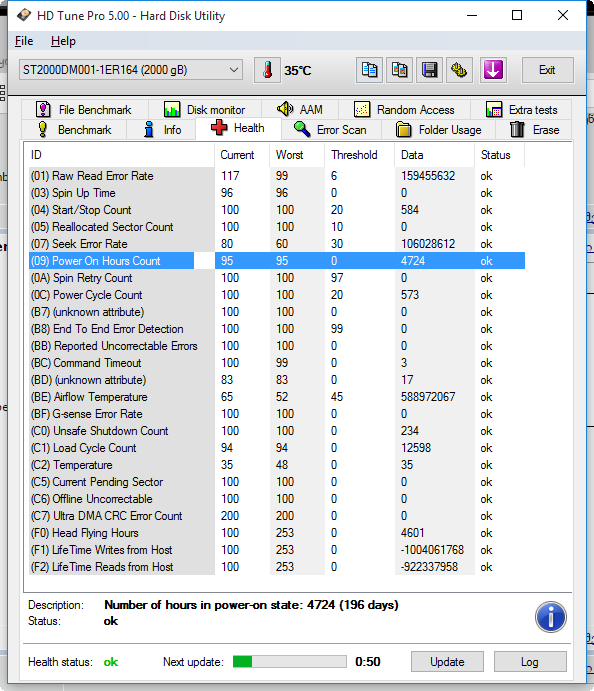594x691 pixels.
Task: Click the purple down-arrow minimize-to-tray icon
Action: [493, 70]
